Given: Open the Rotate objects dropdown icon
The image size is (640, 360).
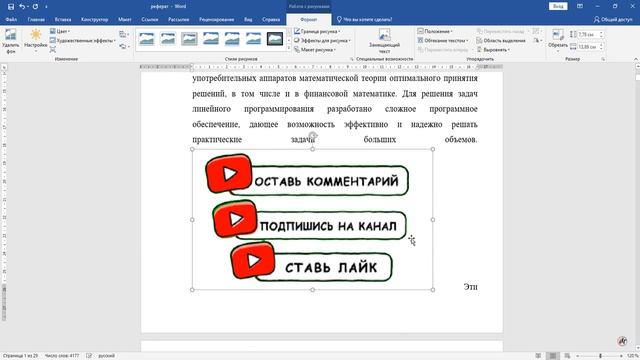Looking at the screenshot, I should point(537,40).
